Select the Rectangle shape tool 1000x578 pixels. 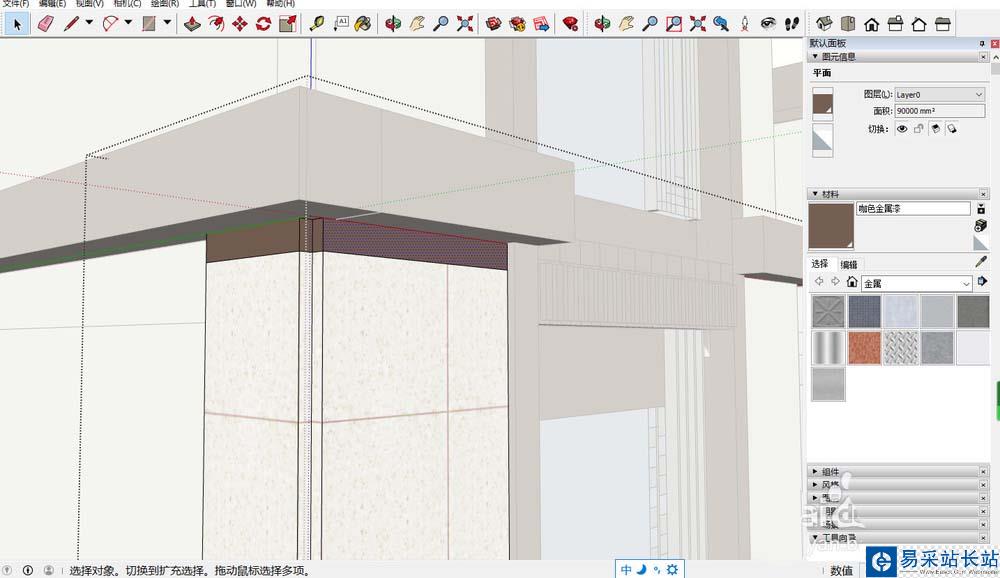(149, 24)
